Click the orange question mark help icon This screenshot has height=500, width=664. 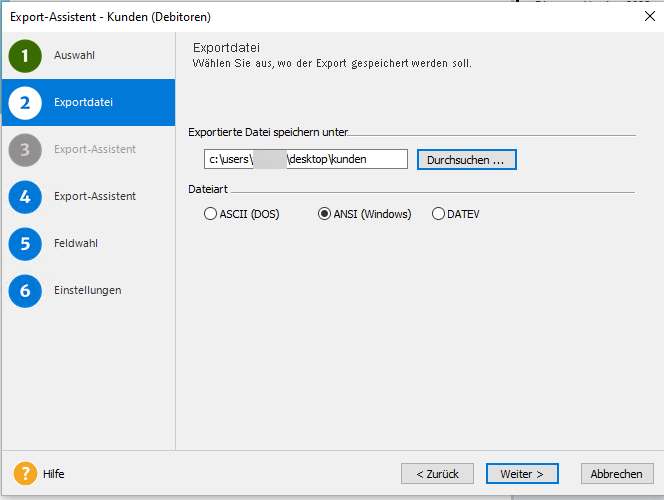(x=25, y=474)
